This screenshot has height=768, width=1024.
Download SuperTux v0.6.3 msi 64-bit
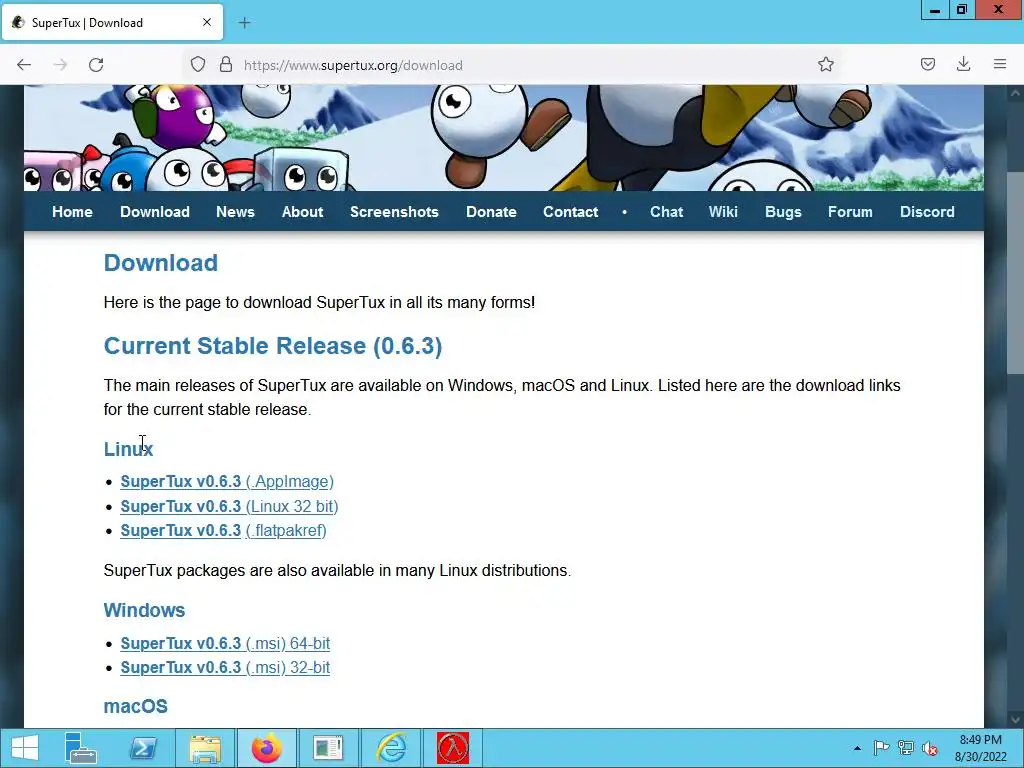pyautogui.click(x=225, y=643)
